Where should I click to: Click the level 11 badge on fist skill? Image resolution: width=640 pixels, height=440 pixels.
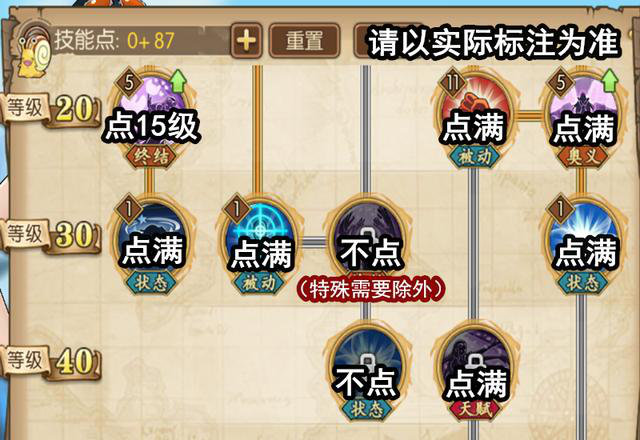(452, 83)
